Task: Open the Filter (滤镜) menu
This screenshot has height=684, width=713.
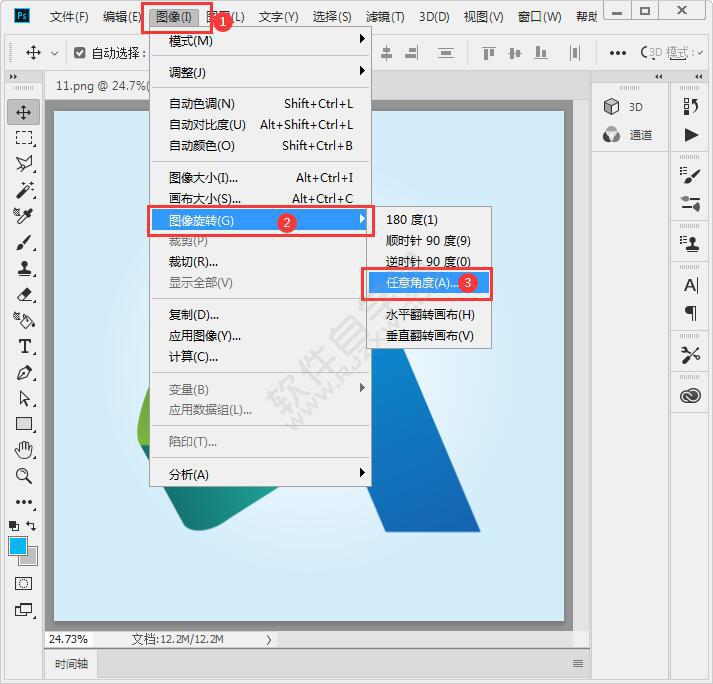Action: click(x=385, y=17)
